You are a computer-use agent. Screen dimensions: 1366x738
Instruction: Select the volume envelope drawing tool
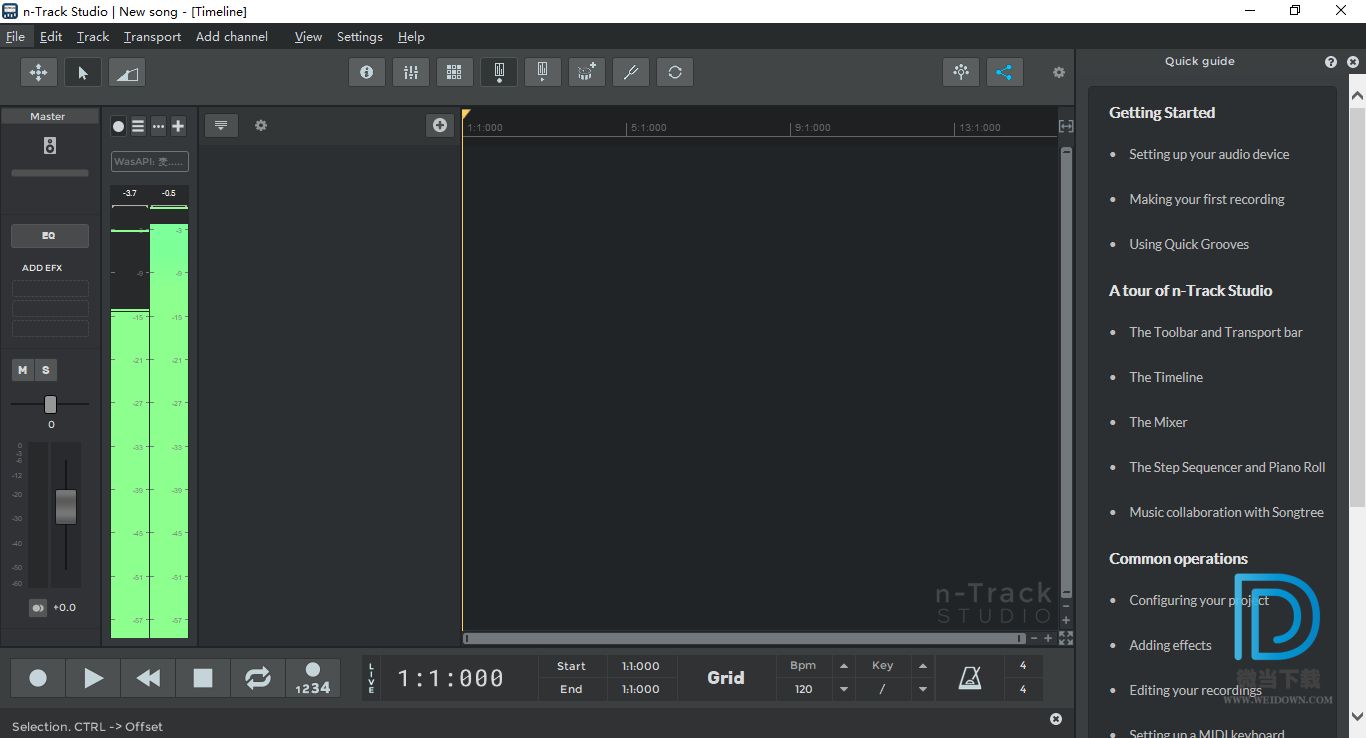pos(127,72)
